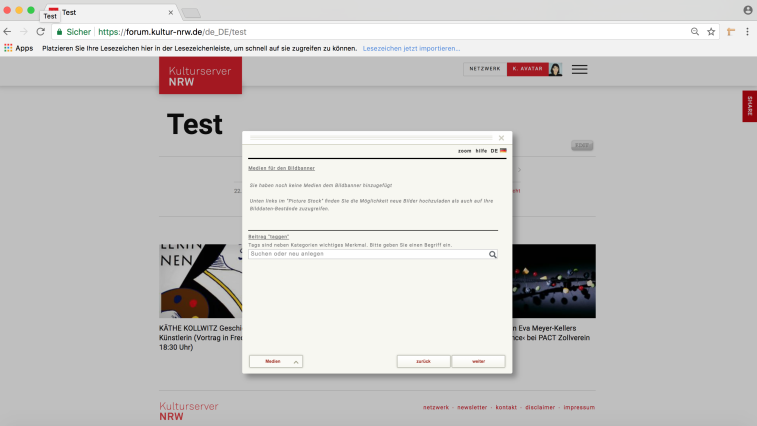Click the browser back arrow
757x426 pixels.
(8, 32)
